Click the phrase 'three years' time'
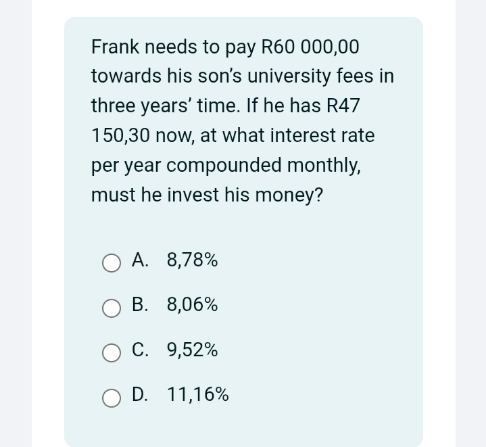The width and height of the screenshot is (486, 447). pos(164,106)
